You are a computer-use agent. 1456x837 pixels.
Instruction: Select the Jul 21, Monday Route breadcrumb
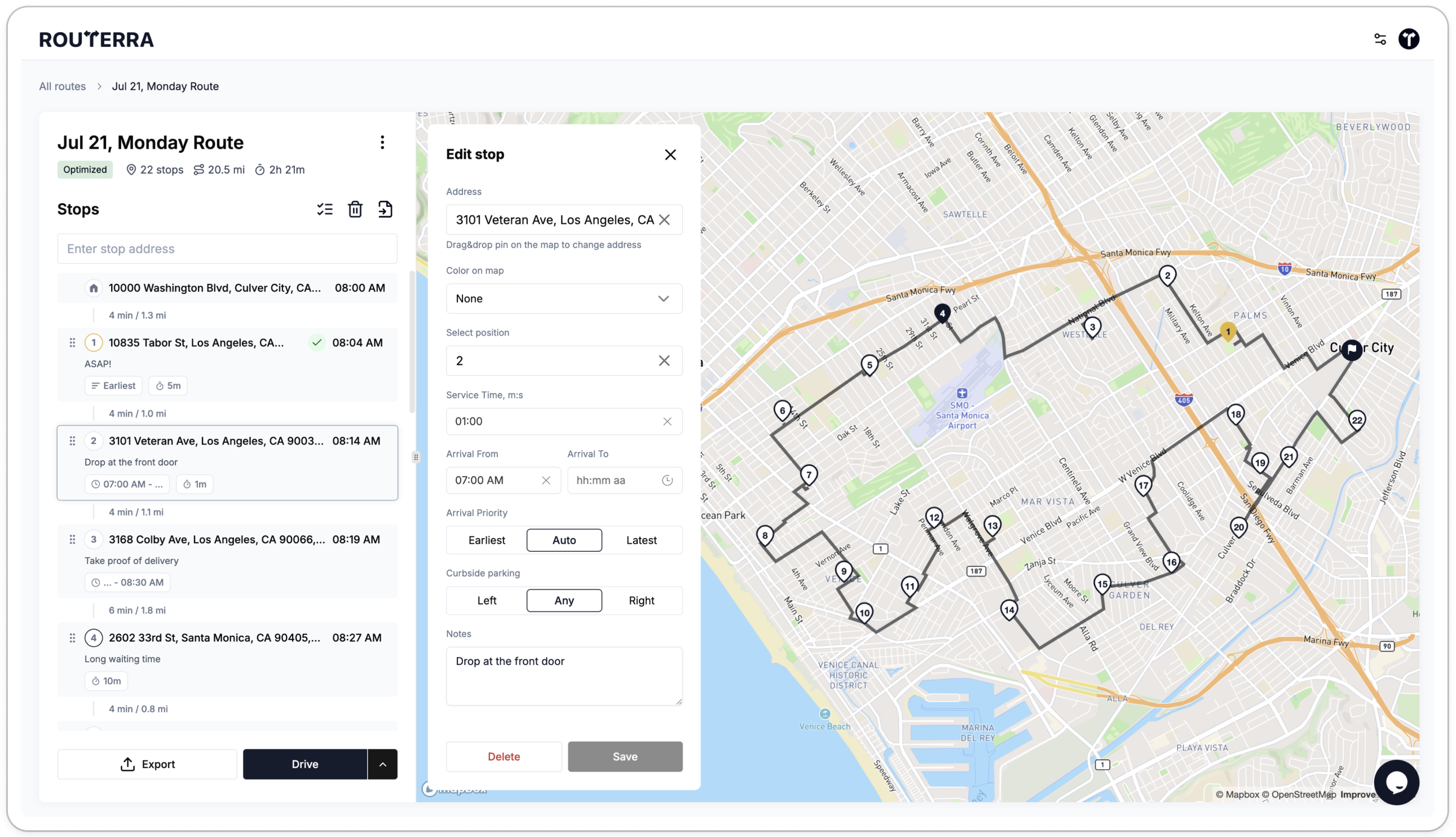click(165, 86)
